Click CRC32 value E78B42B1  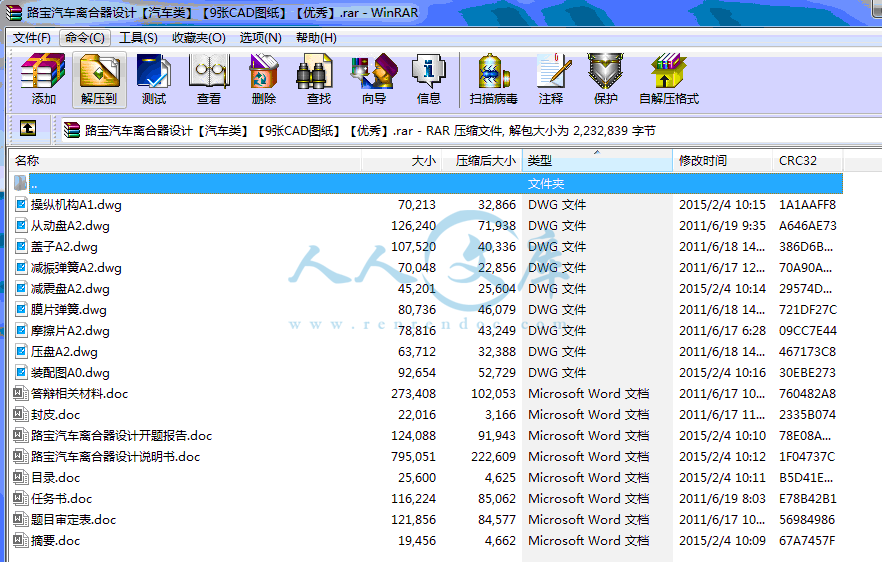[808, 498]
